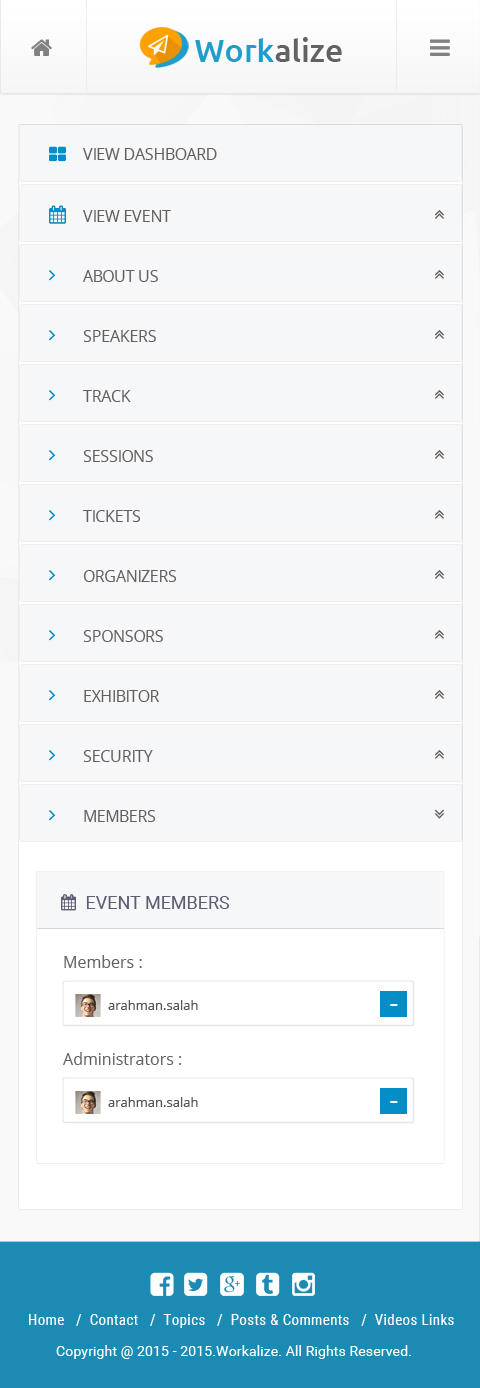Image resolution: width=480 pixels, height=1388 pixels.
Task: Open the Google Plus social icon
Action: pos(232,1285)
